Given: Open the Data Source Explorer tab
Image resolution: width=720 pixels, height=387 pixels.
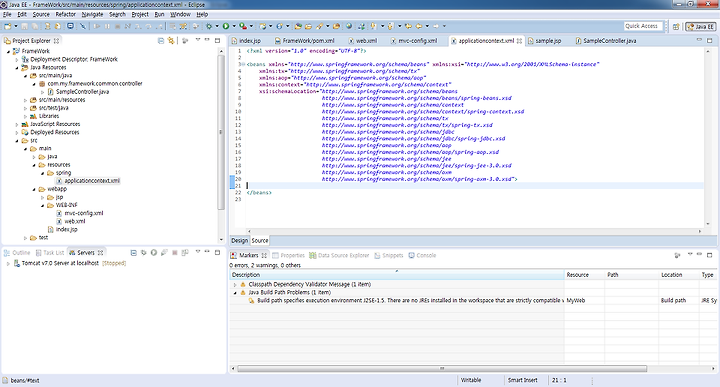Looking at the screenshot, I should [339, 255].
